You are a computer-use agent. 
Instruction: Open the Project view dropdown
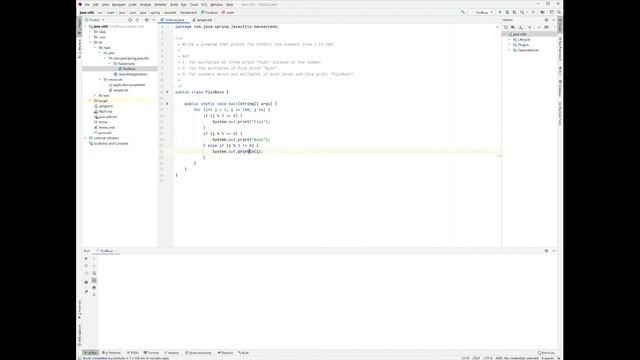tap(95, 20)
